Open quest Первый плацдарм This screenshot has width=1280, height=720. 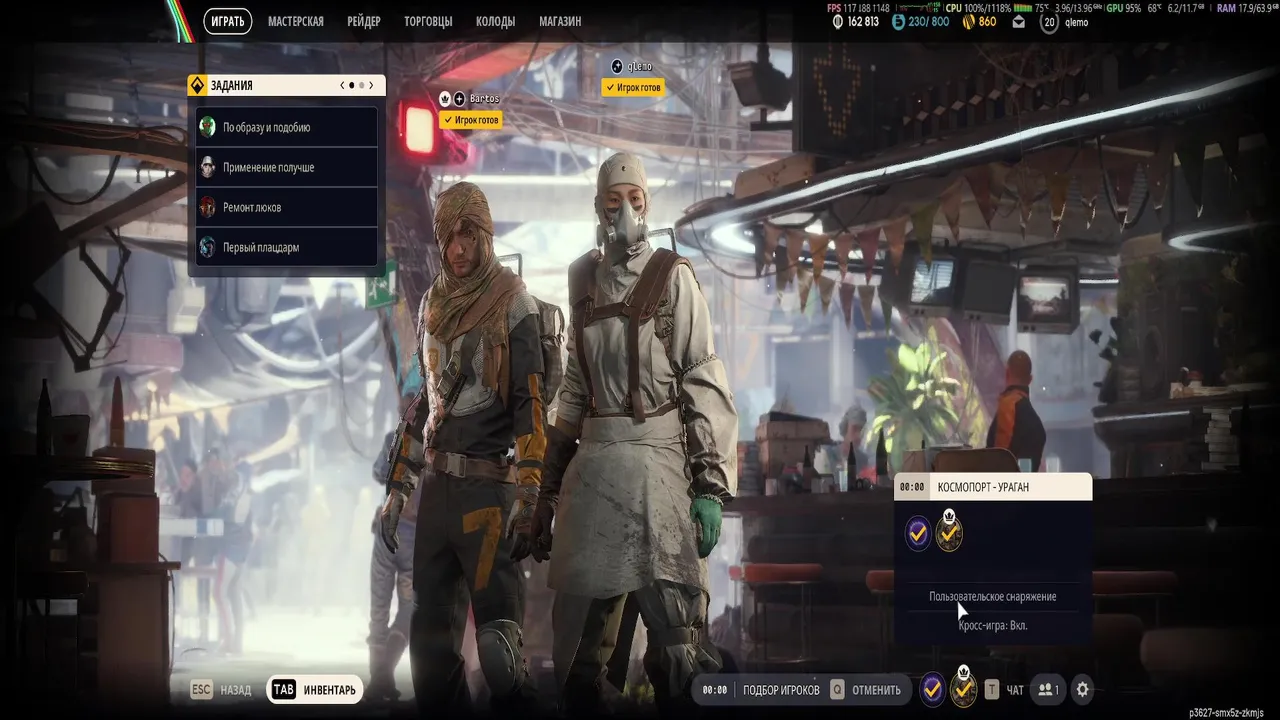(287, 247)
